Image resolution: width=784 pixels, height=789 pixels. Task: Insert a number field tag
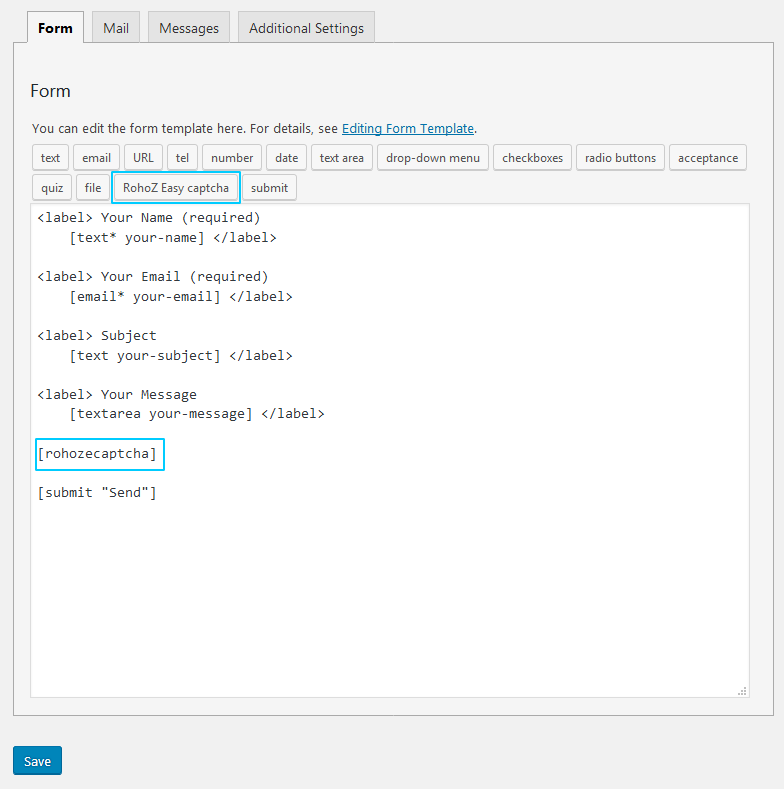tap(232, 157)
